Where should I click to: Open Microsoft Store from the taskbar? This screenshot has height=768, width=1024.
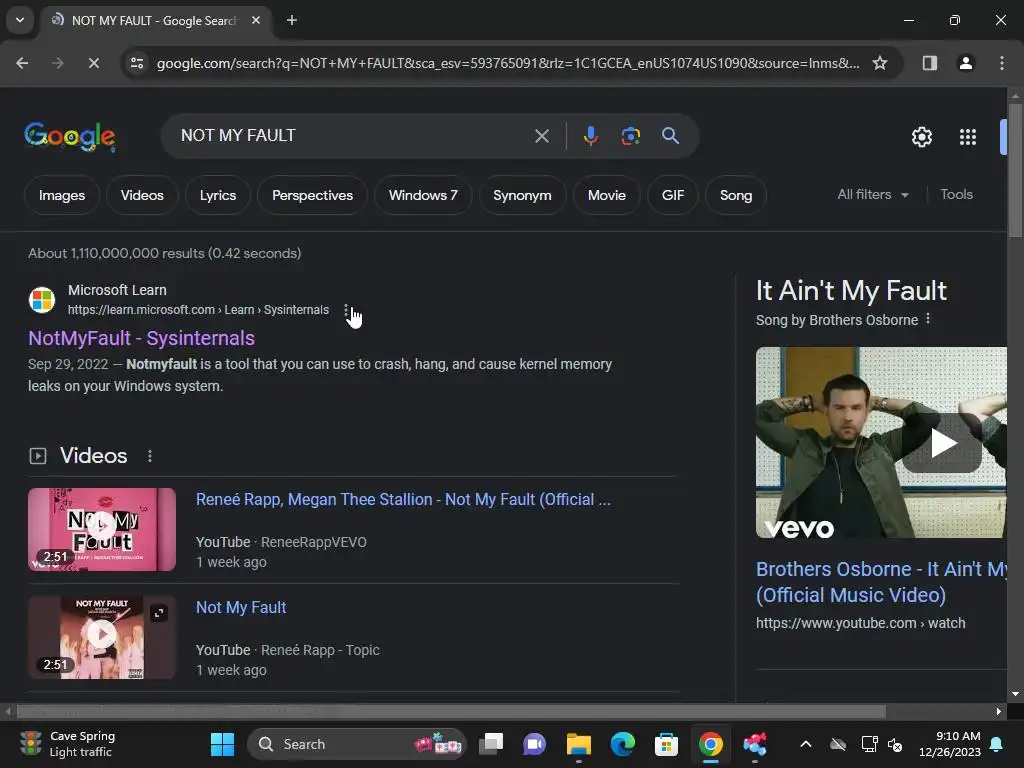tap(666, 744)
